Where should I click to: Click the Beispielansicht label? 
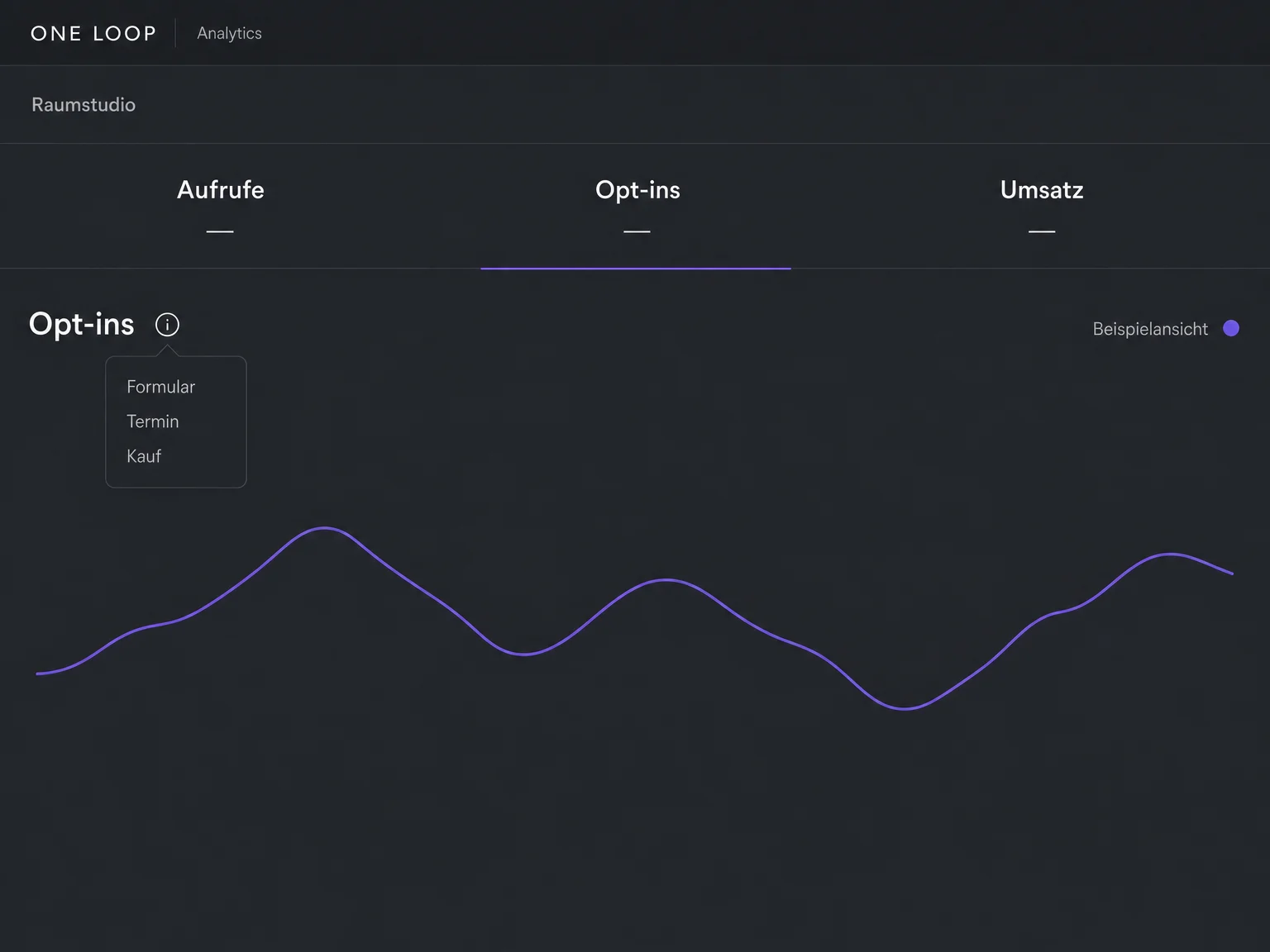tap(1150, 329)
